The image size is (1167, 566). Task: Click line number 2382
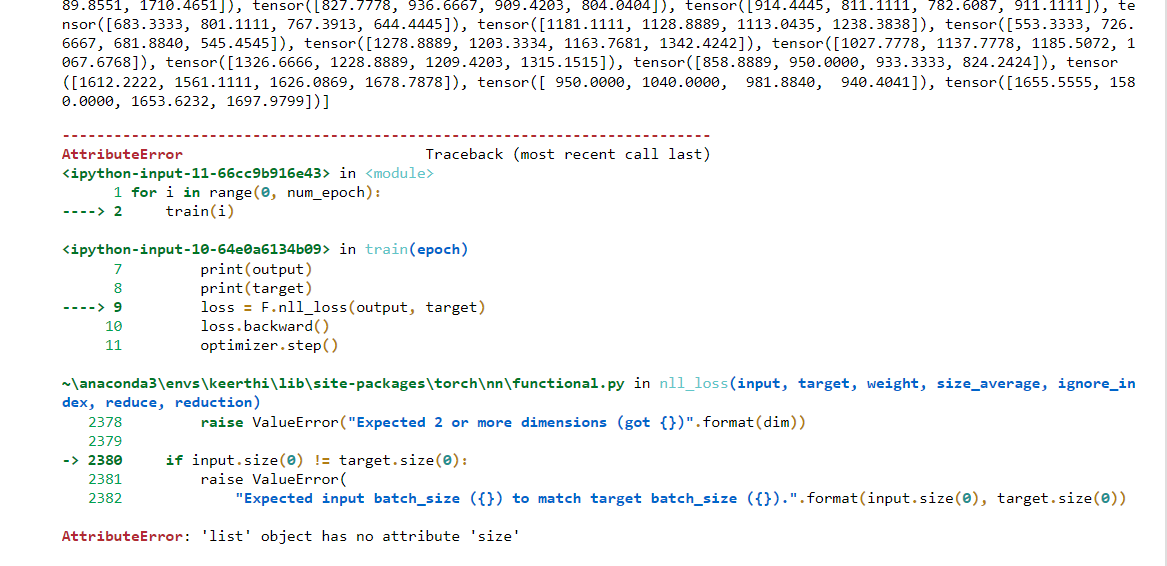105,498
